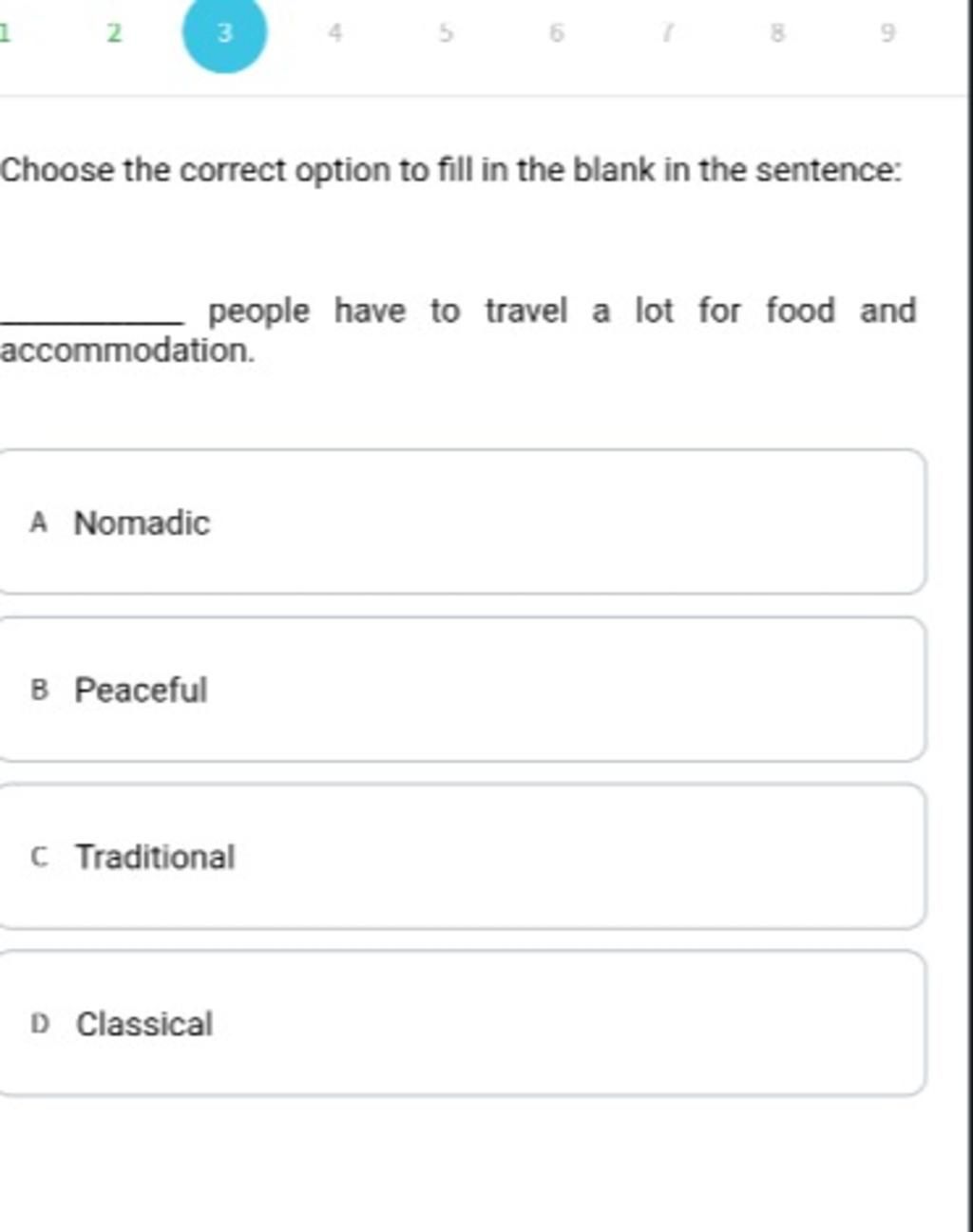Switch to question 6
Screen dimensions: 973x1232
click(x=556, y=33)
